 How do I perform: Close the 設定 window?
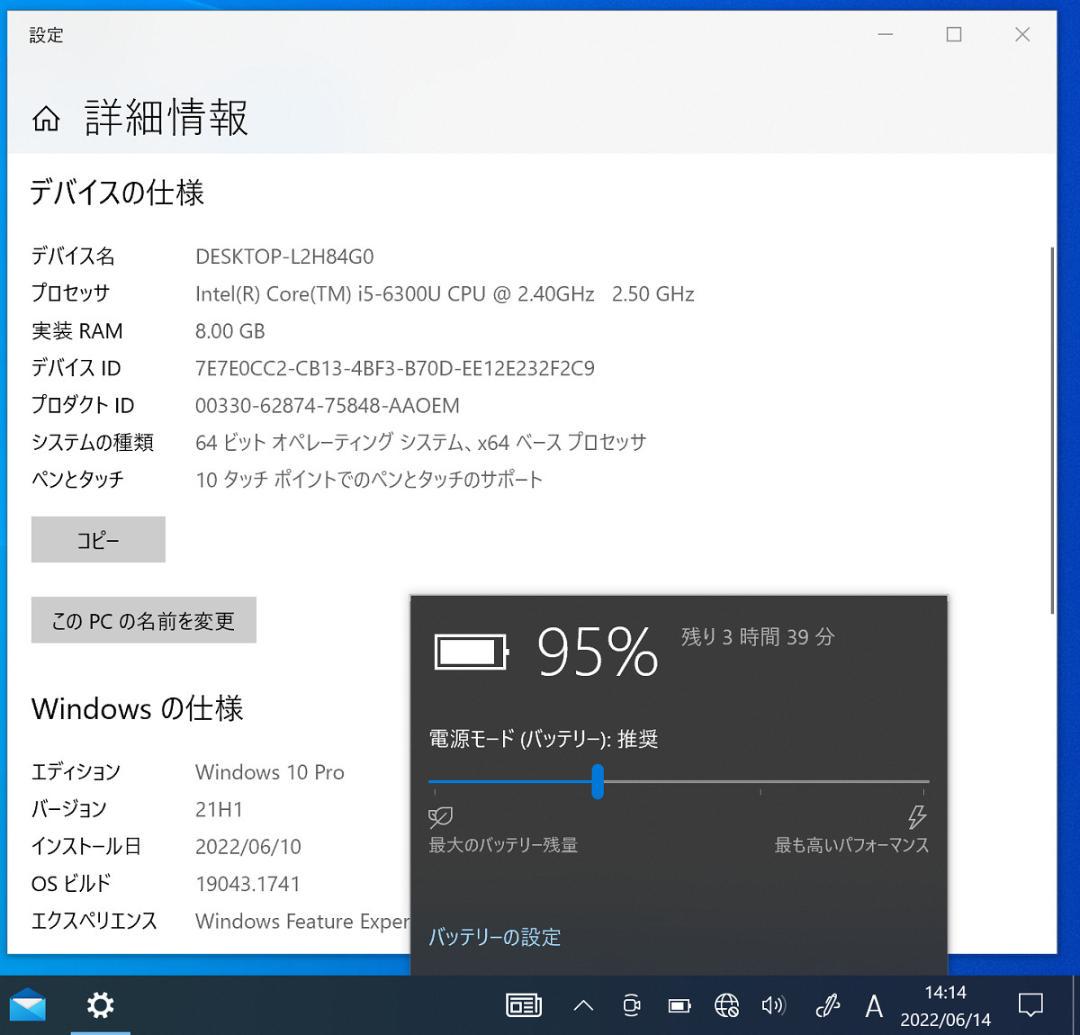pyautogui.click(x=1022, y=34)
